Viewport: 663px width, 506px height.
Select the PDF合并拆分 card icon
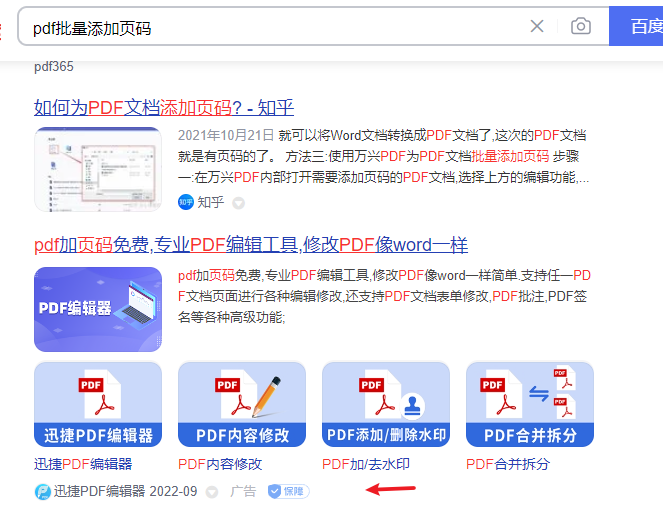pyautogui.click(x=530, y=404)
